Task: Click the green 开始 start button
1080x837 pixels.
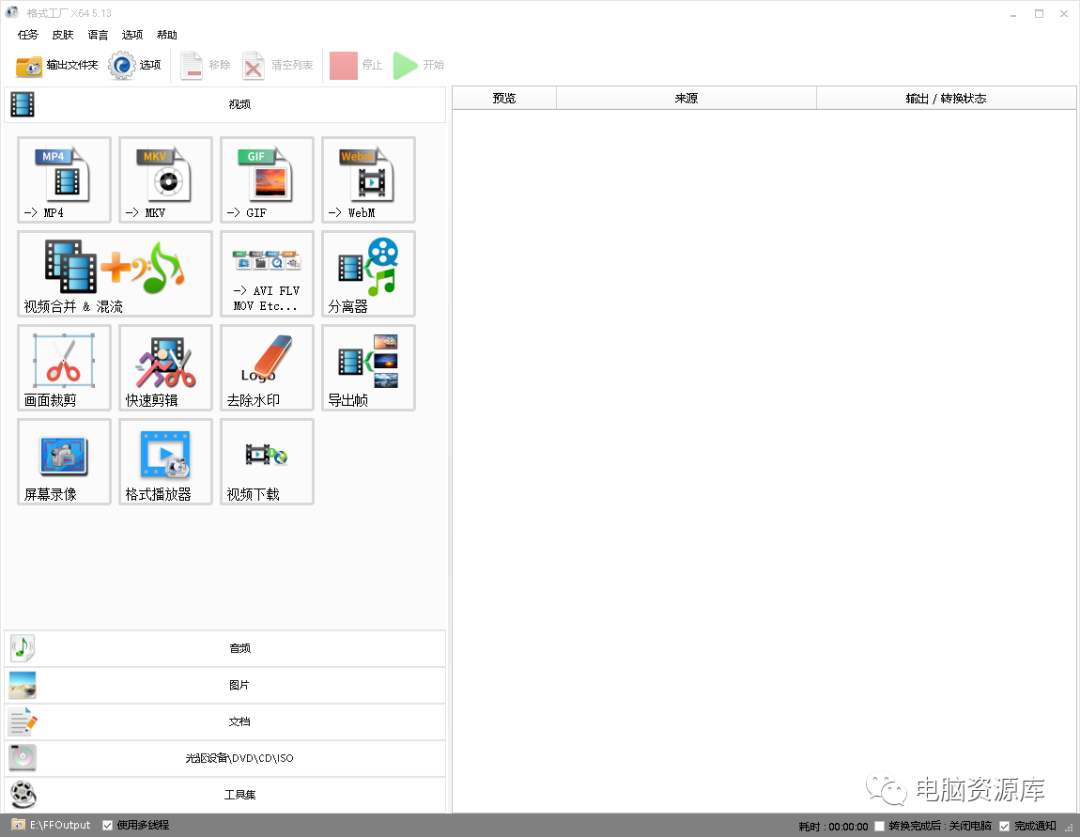Action: [x=419, y=65]
